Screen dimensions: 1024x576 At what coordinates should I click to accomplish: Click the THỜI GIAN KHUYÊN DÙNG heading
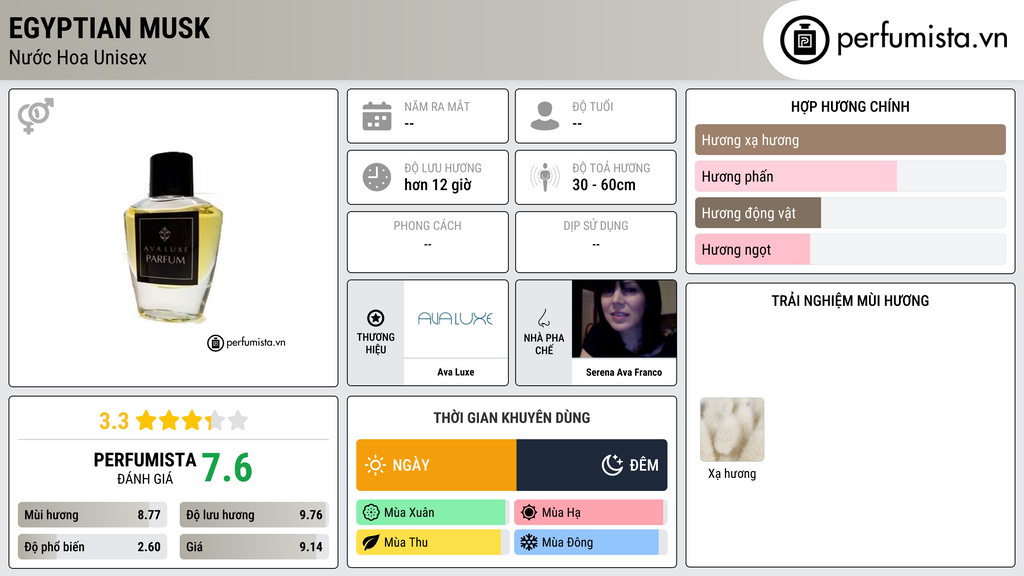point(512,418)
